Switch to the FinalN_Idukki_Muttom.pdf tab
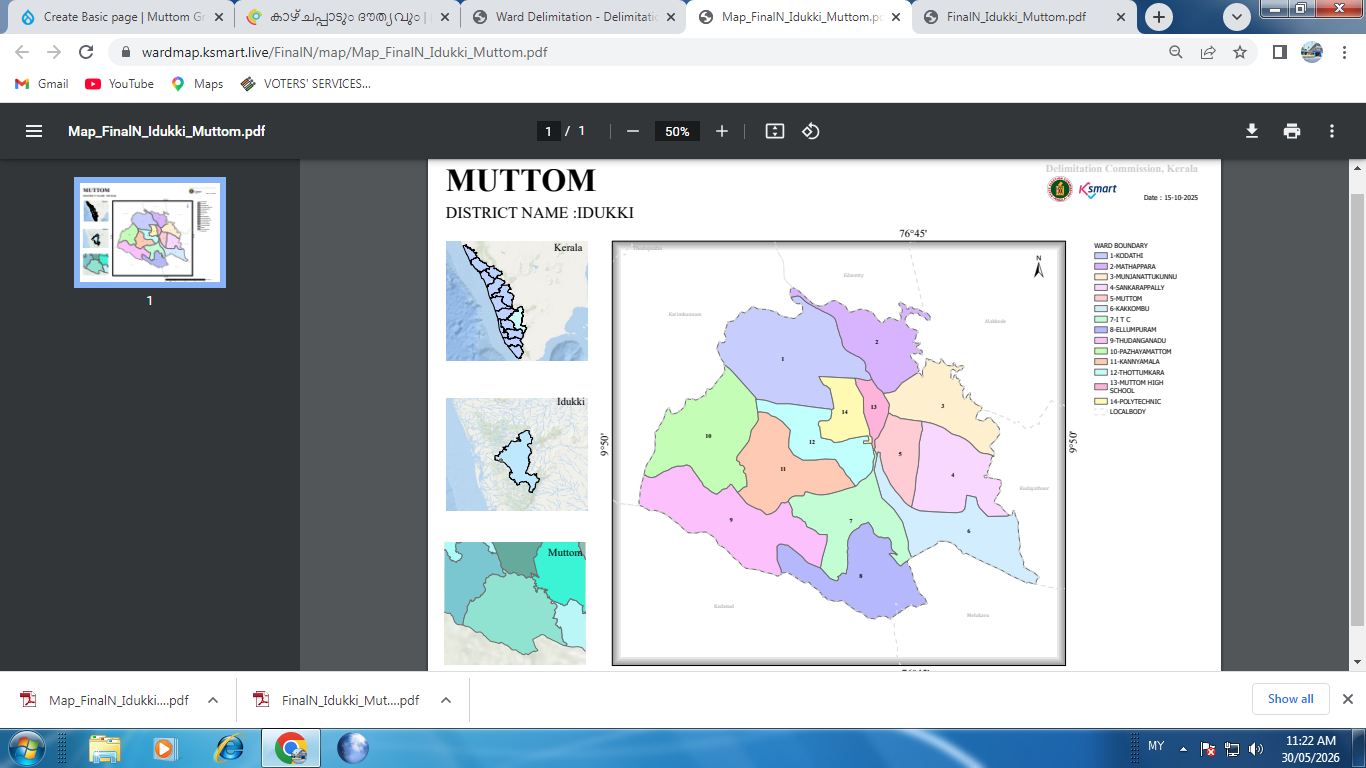Screen dimensions: 1366x768 (x=1025, y=17)
